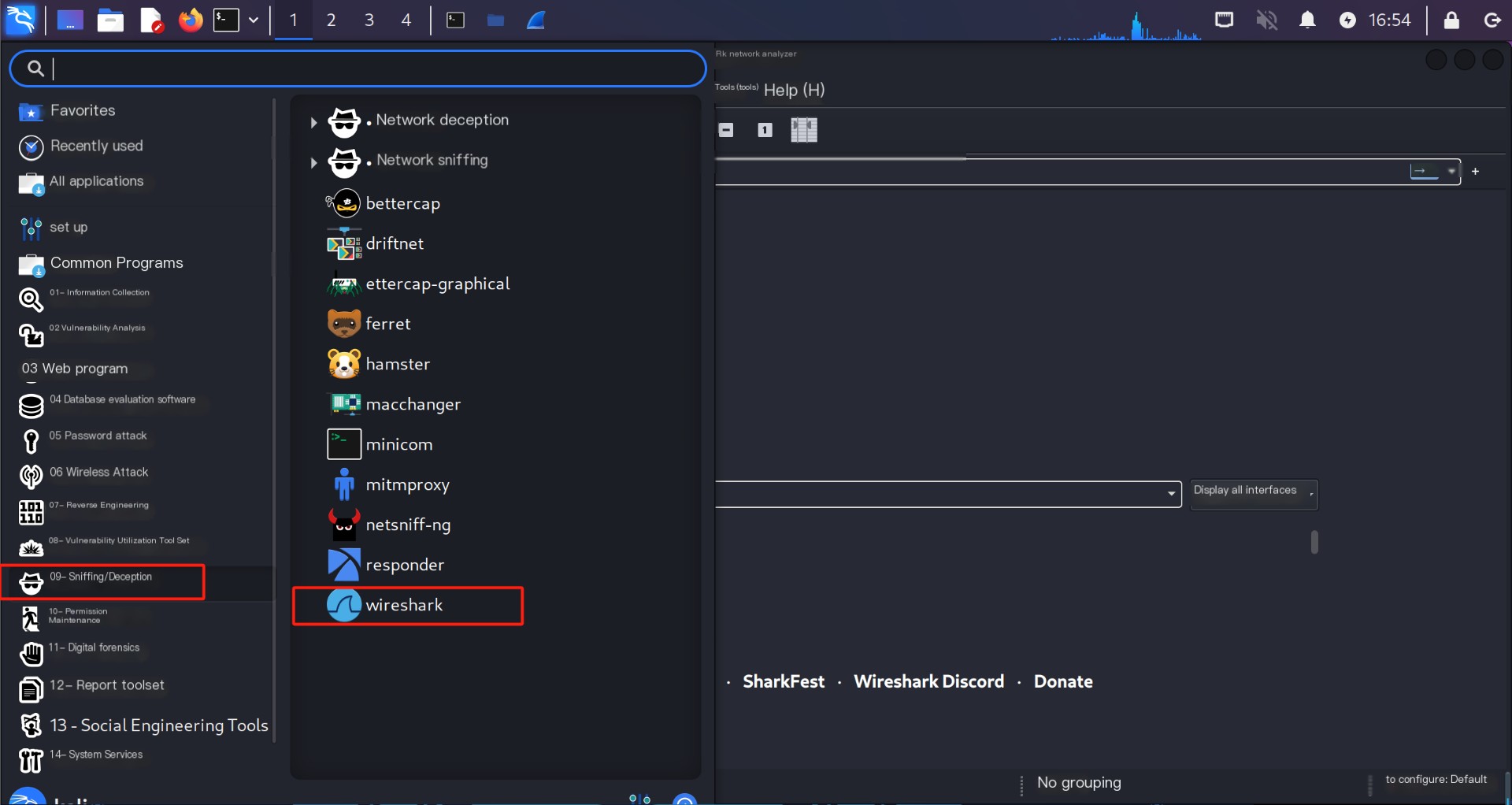Click the log out icon
1512x805 pixels.
point(1492,20)
